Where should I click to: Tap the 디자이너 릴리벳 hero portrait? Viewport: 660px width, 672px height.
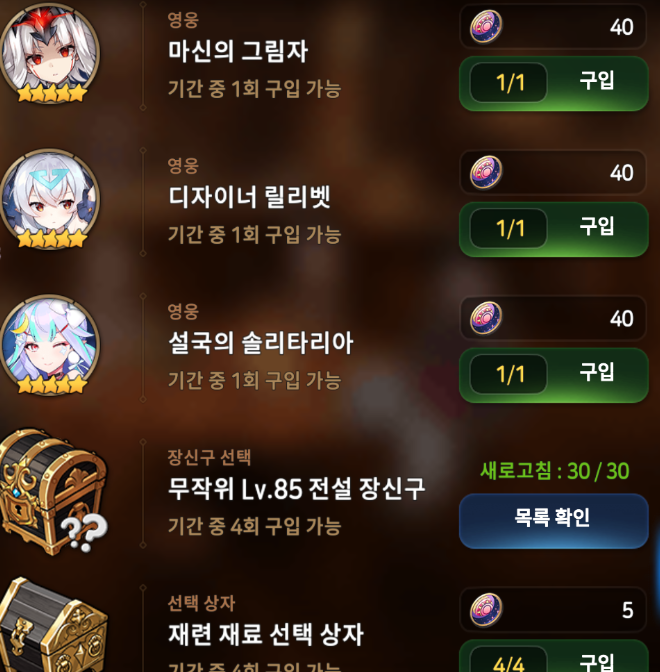pyautogui.click(x=50, y=199)
